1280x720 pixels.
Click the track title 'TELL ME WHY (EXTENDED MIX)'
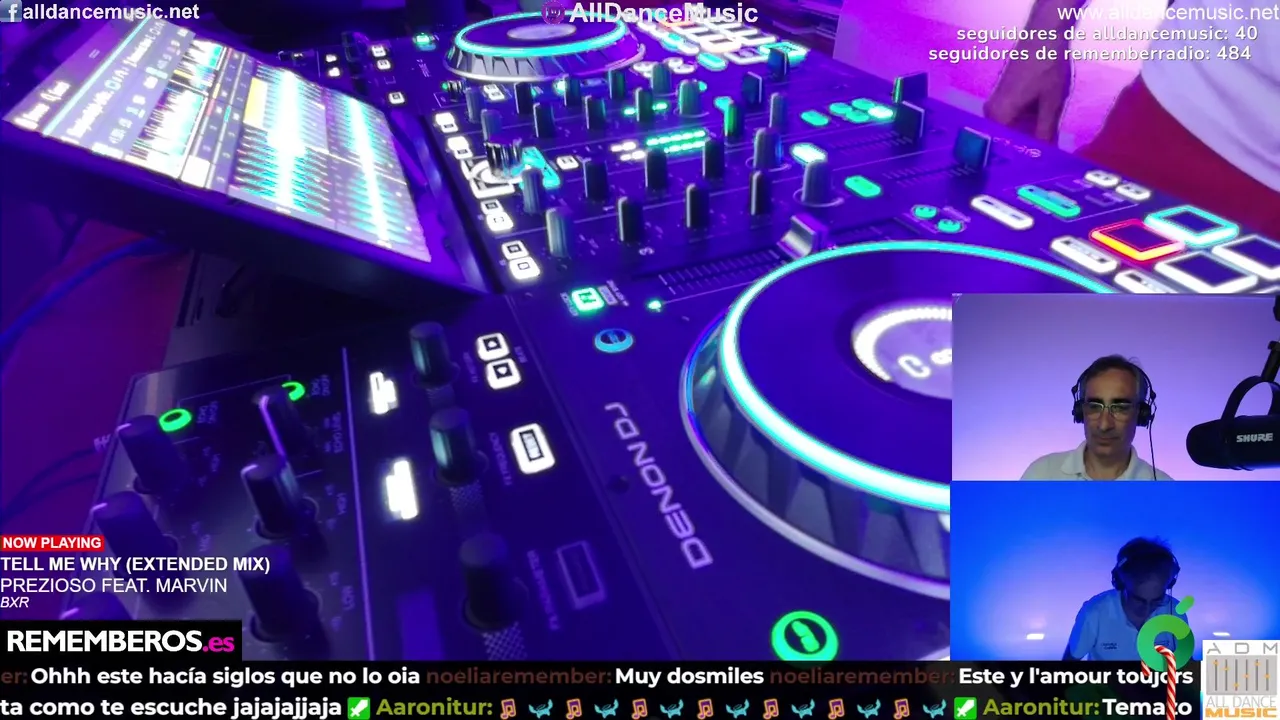tap(135, 564)
